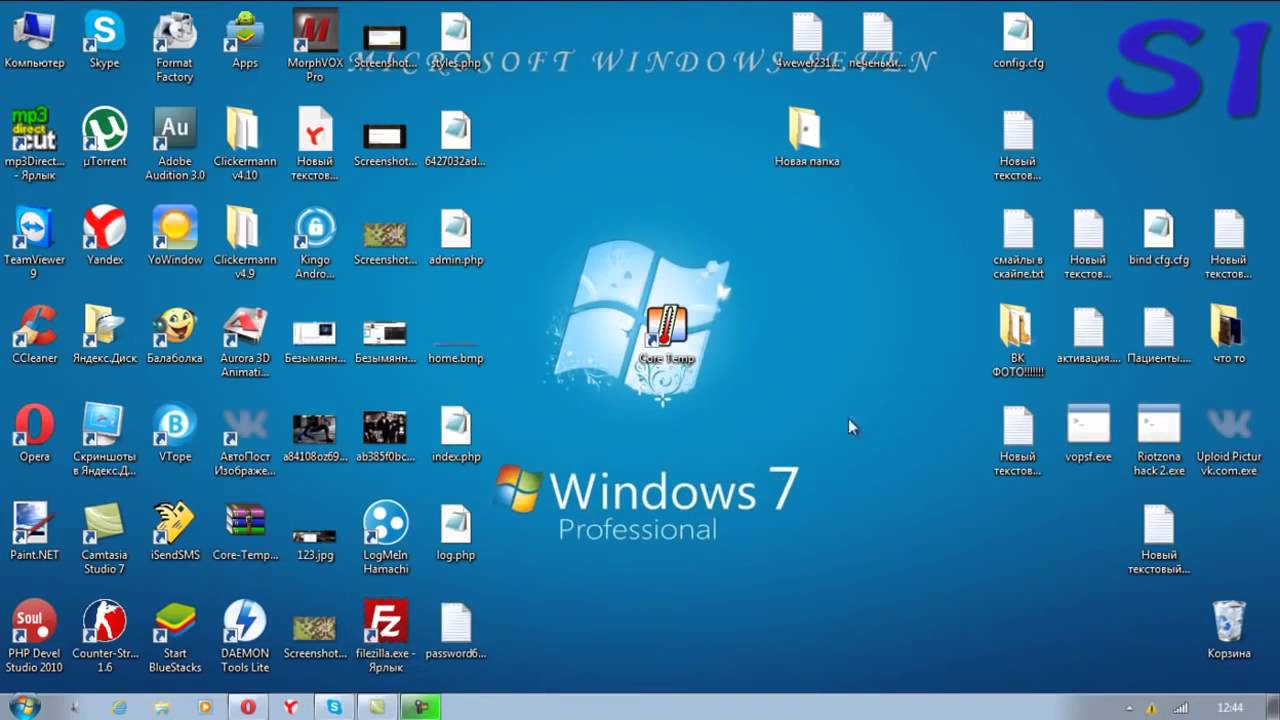Select the log.php file

point(456,530)
